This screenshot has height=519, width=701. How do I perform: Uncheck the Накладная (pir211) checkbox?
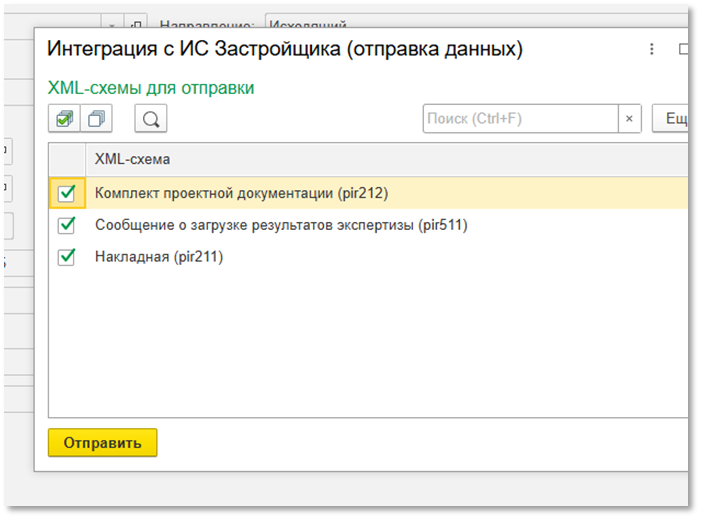pos(67,257)
